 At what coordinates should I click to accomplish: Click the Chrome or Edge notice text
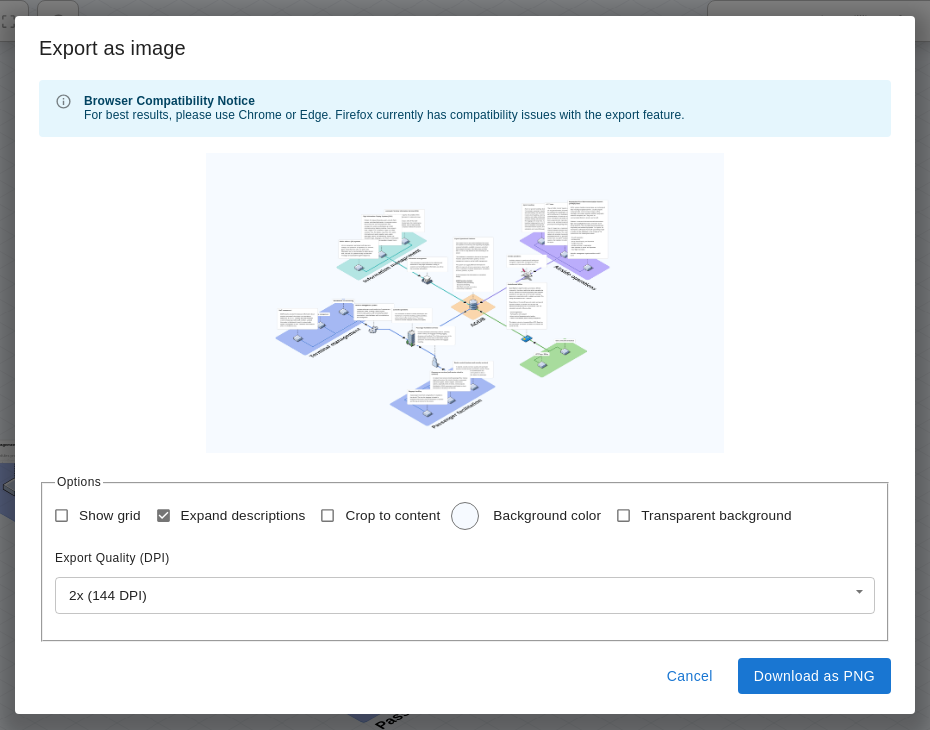[x=384, y=115]
